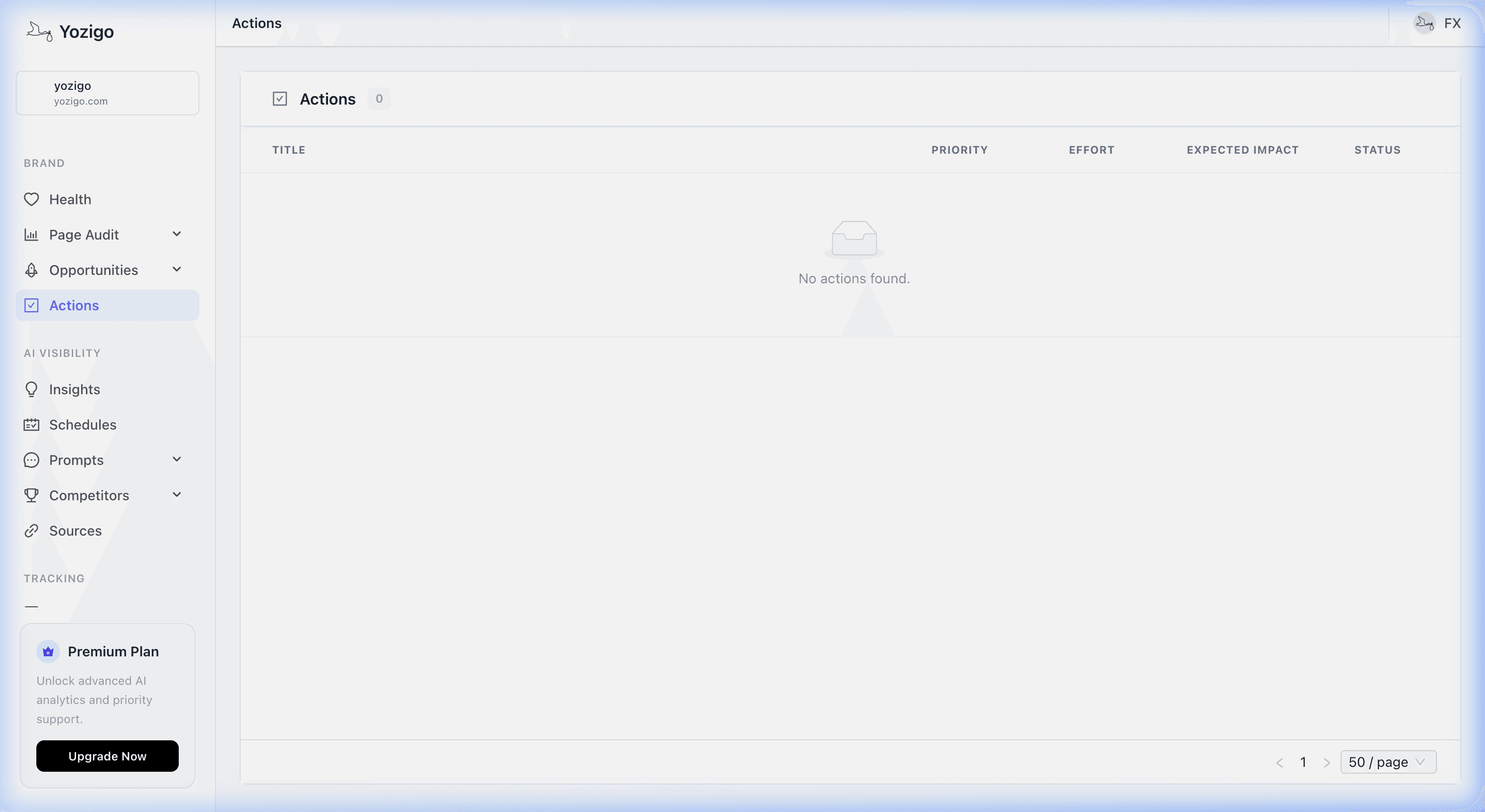This screenshot has height=812, width=1485.
Task: Open Insights via the lightbulb icon
Action: 32,389
